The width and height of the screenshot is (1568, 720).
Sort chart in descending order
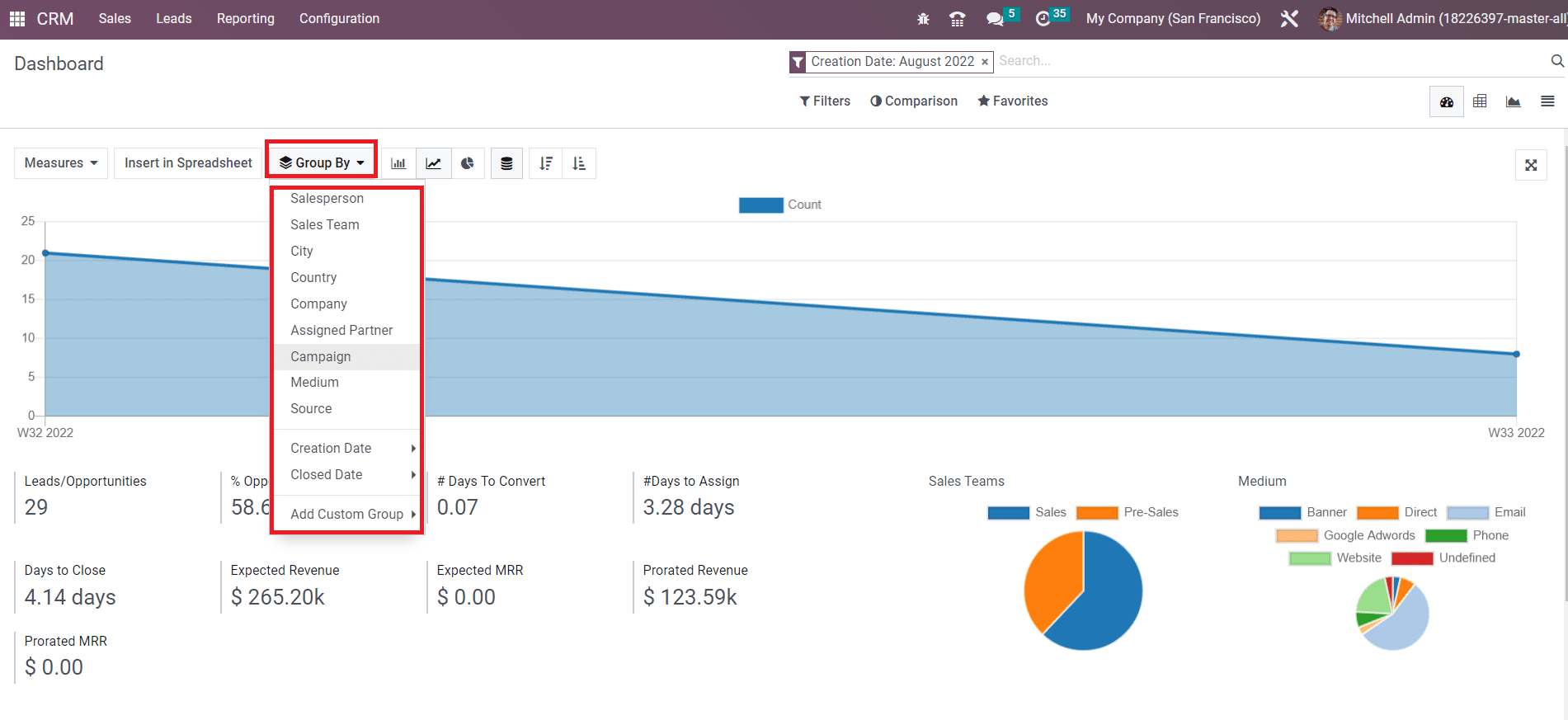[x=545, y=163]
